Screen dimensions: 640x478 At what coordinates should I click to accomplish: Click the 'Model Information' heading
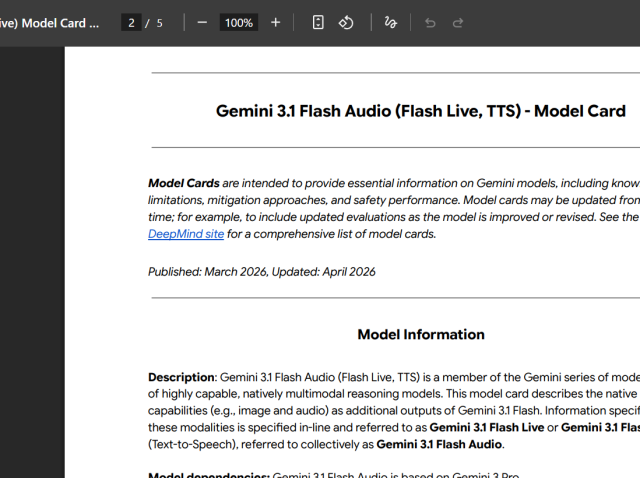tap(421, 334)
